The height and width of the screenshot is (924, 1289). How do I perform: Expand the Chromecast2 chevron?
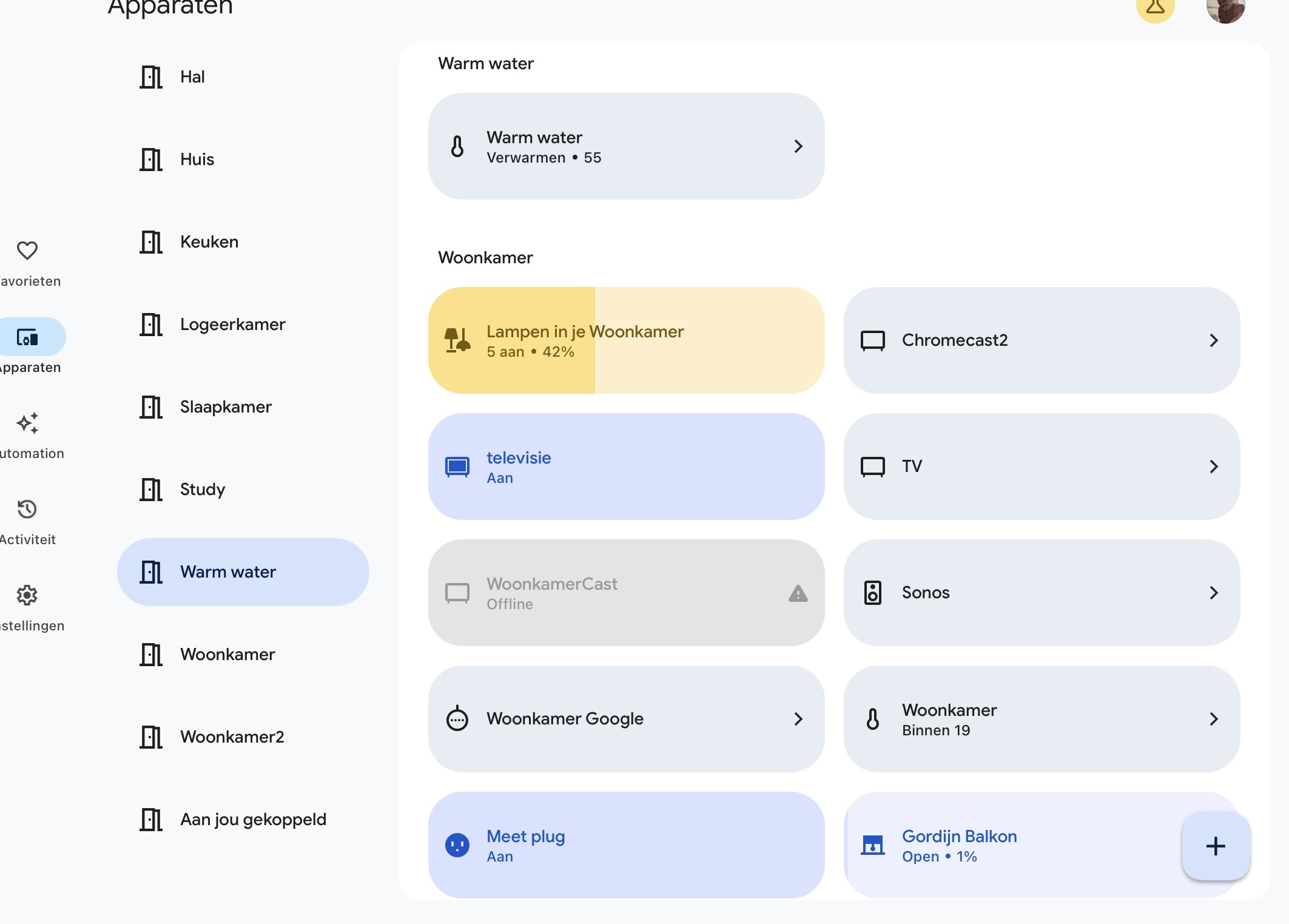1214,340
